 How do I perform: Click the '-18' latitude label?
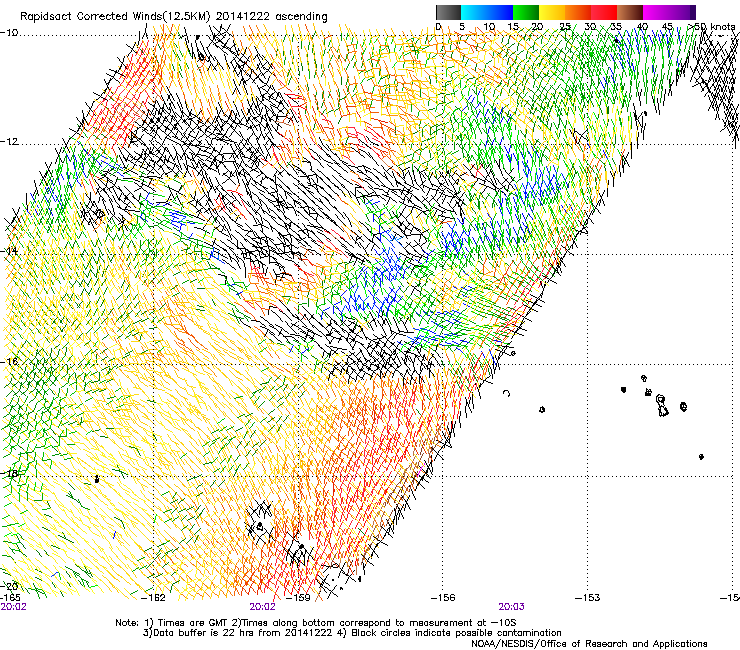tap(9, 473)
